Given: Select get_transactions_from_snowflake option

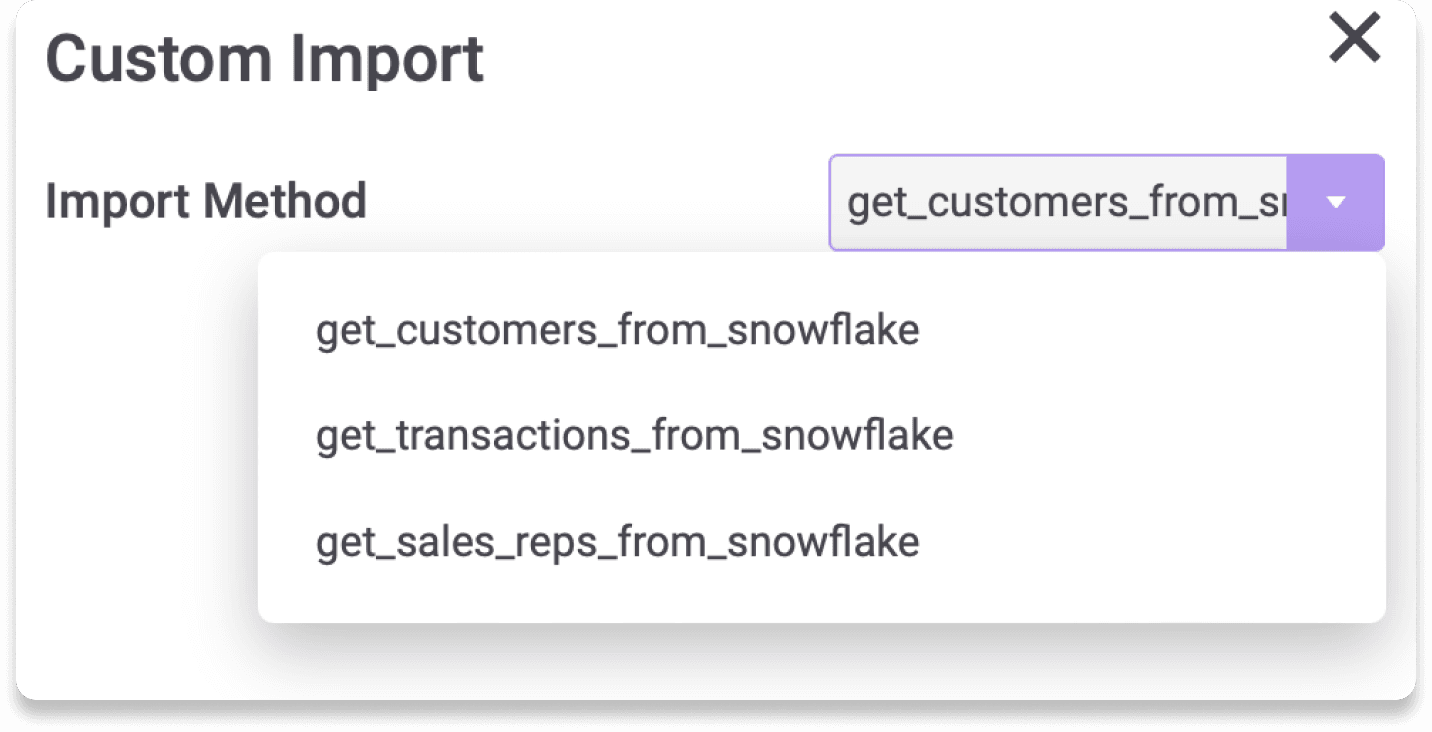Looking at the screenshot, I should (634, 434).
